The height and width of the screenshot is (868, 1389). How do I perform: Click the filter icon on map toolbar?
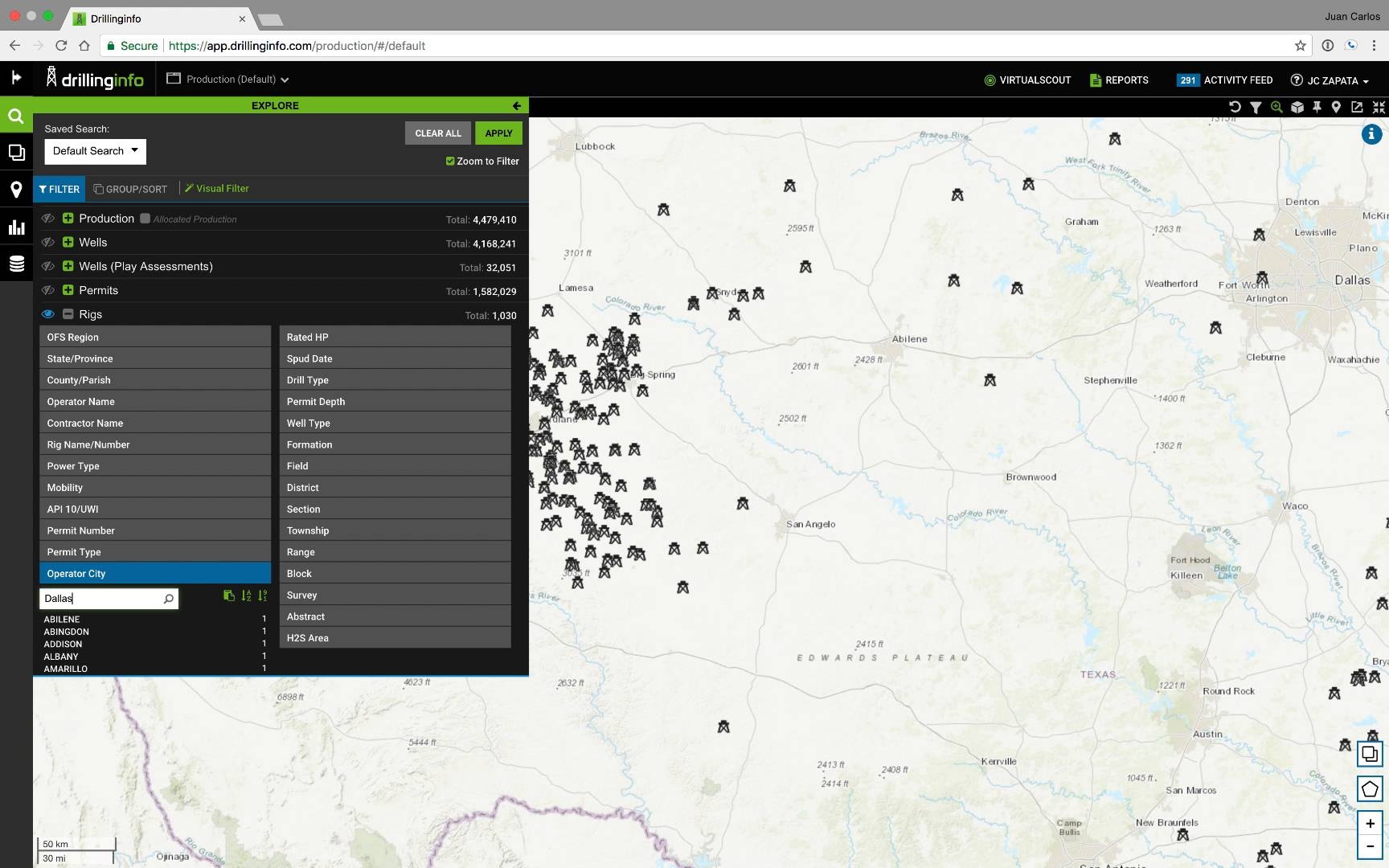(1256, 106)
